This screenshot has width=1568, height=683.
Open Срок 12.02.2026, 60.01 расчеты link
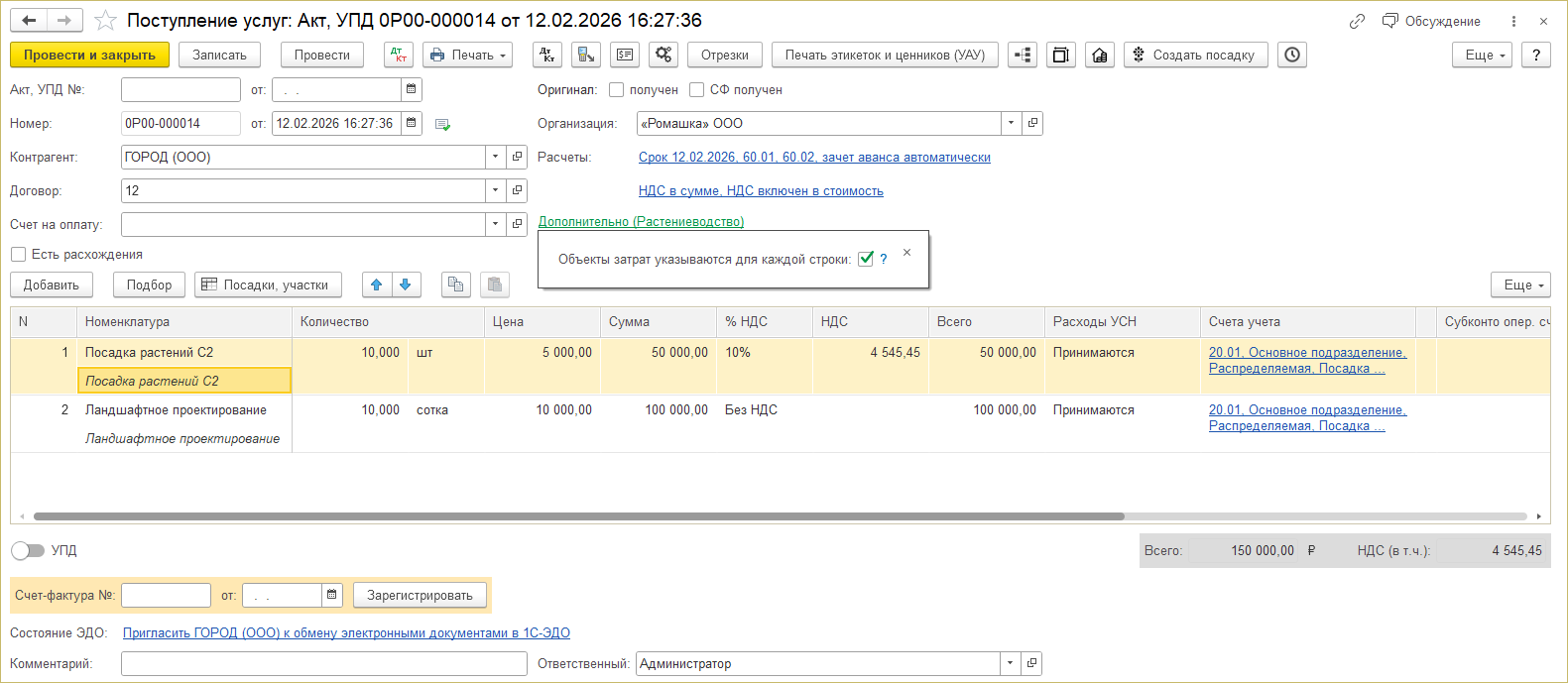coord(814,157)
